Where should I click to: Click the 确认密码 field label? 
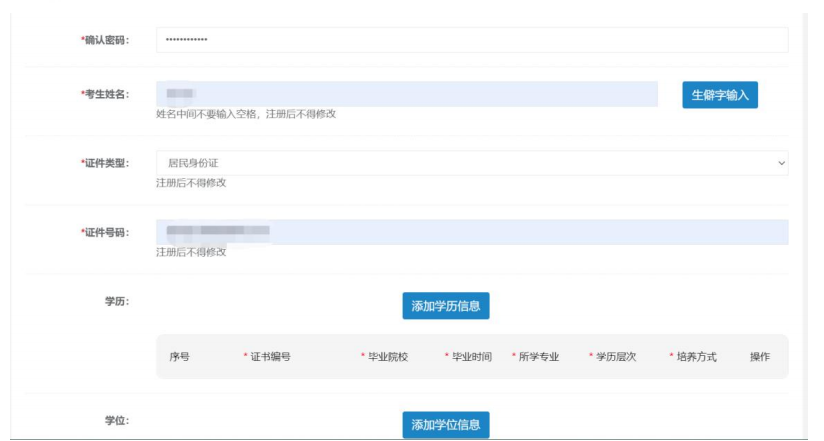105,40
